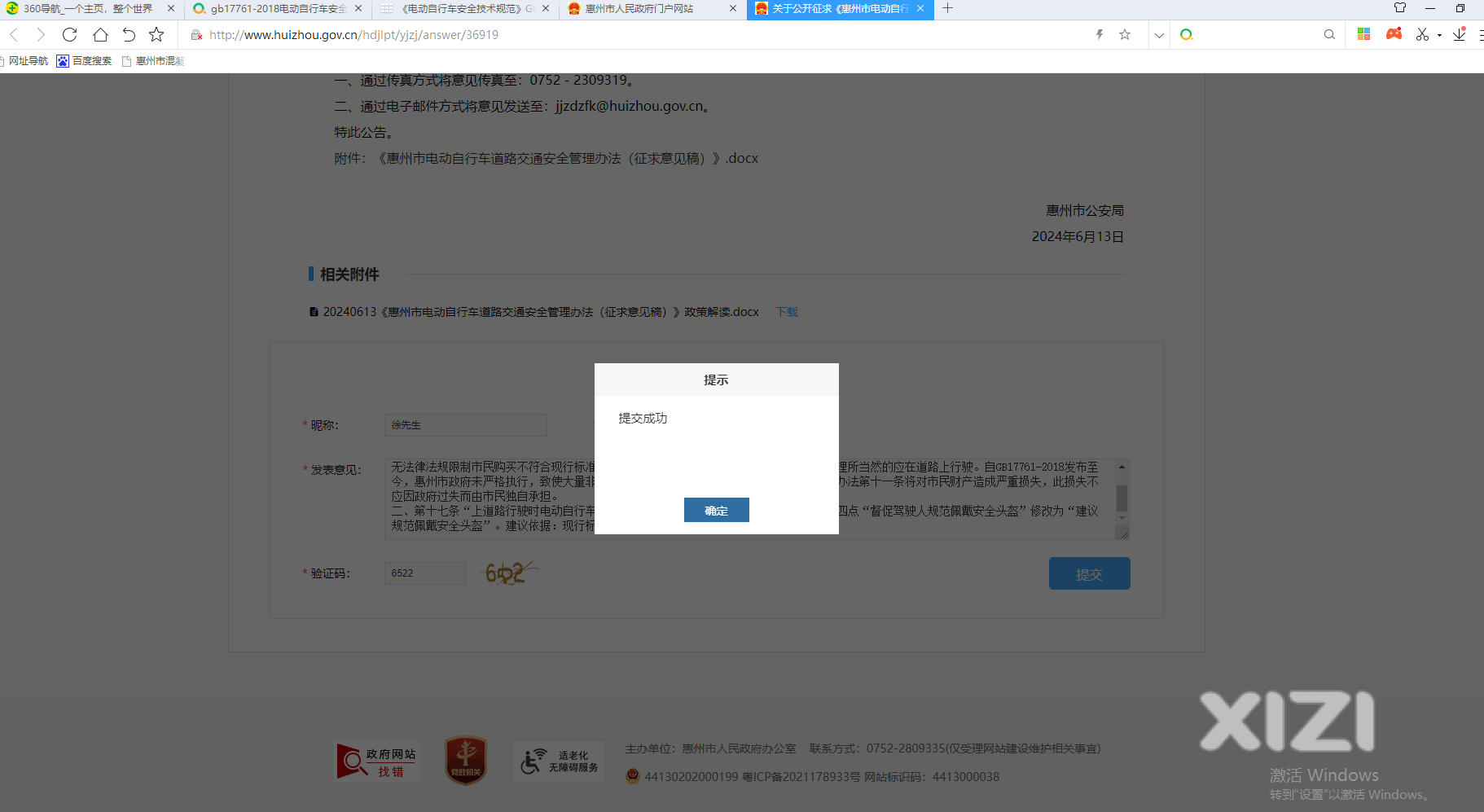Click the 360 search engine logo
The height and width of the screenshot is (812, 1484).
point(1187,34)
